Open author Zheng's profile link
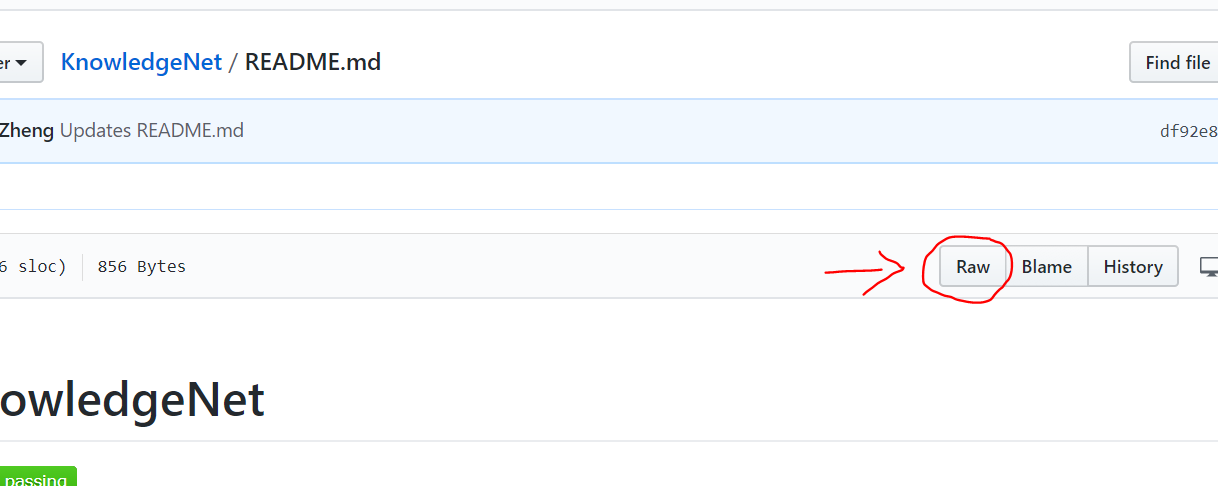Viewport: 1218px width, 486px height. click(27, 130)
